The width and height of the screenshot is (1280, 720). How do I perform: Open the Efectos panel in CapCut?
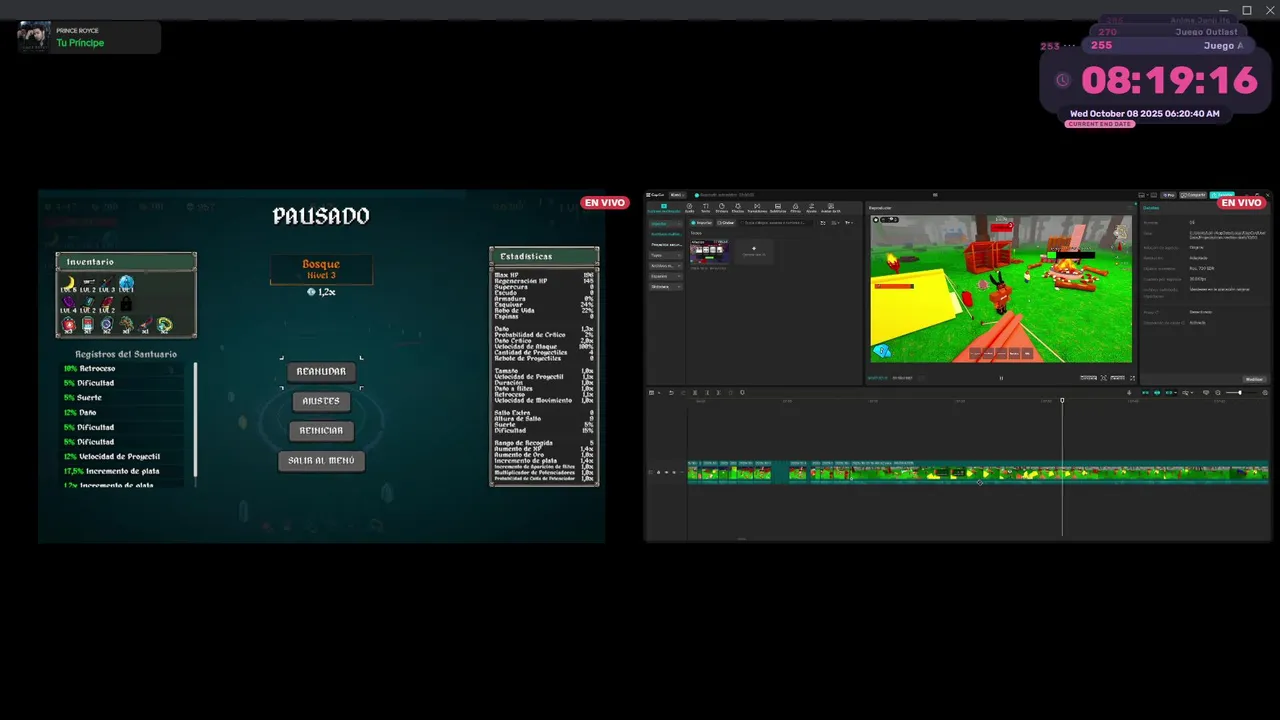click(738, 208)
